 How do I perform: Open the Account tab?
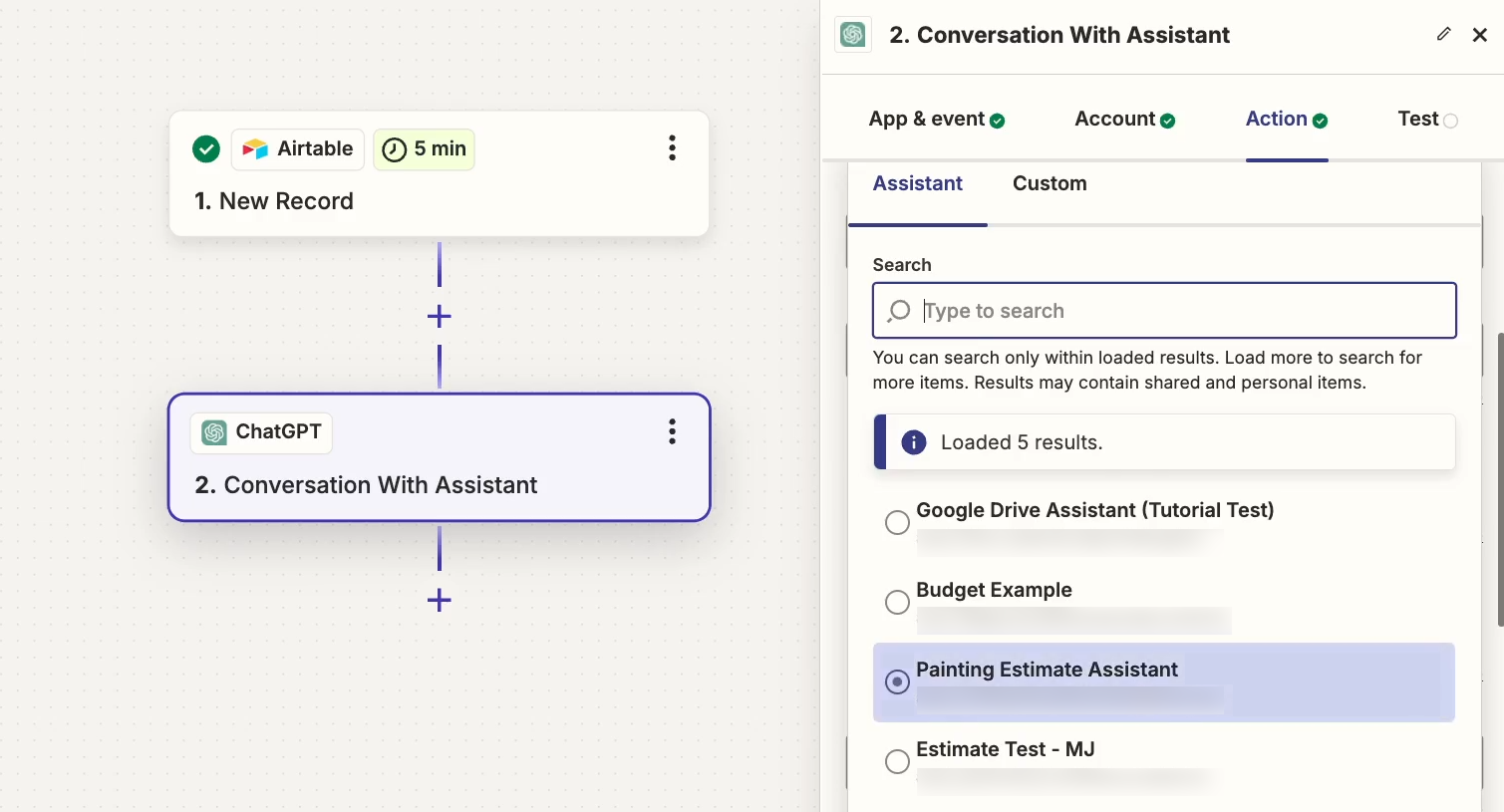[x=1125, y=120]
